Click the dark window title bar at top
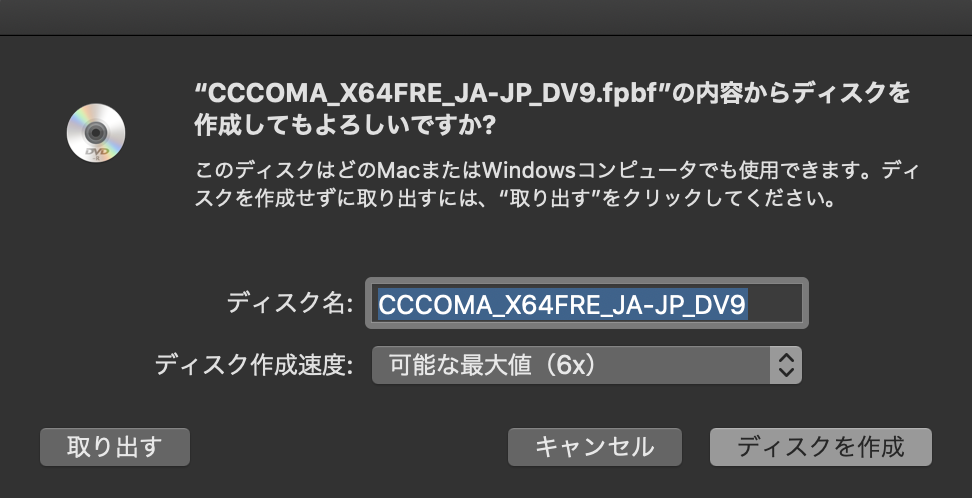Viewport: 972px width, 498px height. coord(486,17)
